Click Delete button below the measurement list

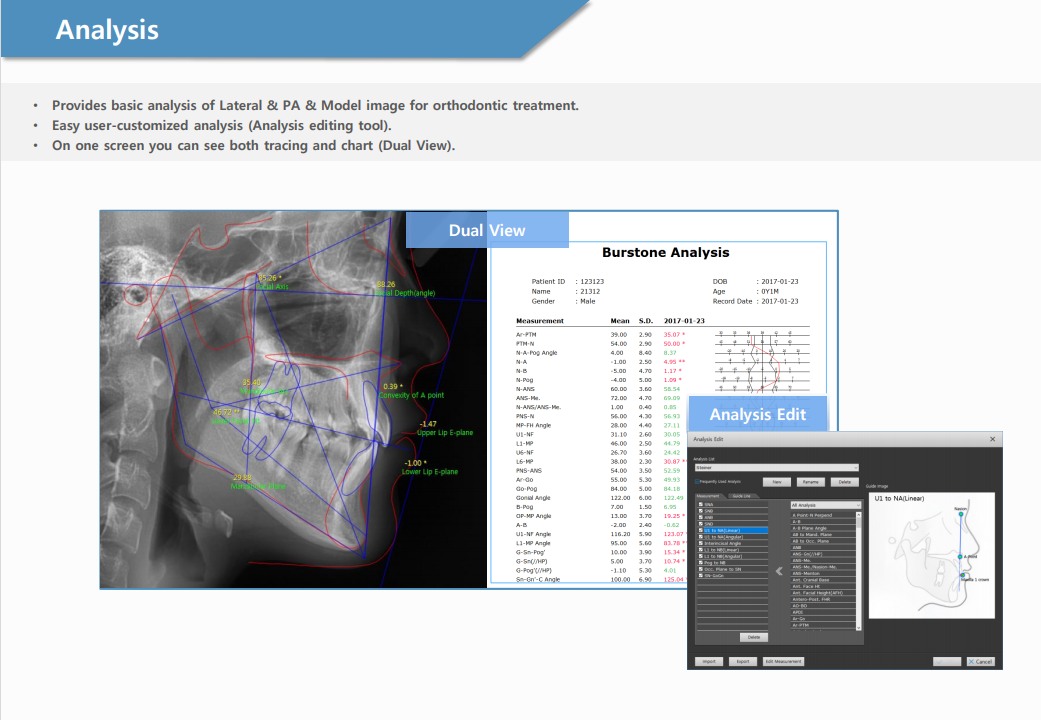754,637
